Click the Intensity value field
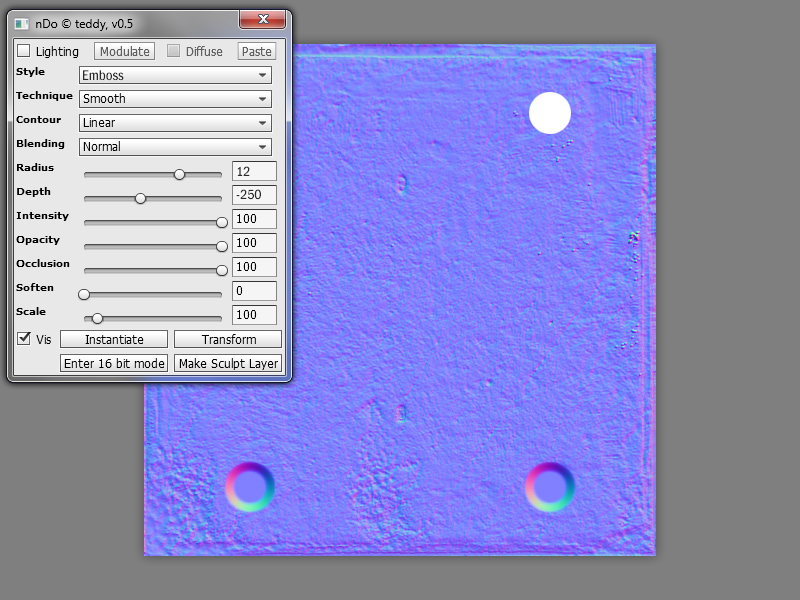 pyautogui.click(x=255, y=219)
